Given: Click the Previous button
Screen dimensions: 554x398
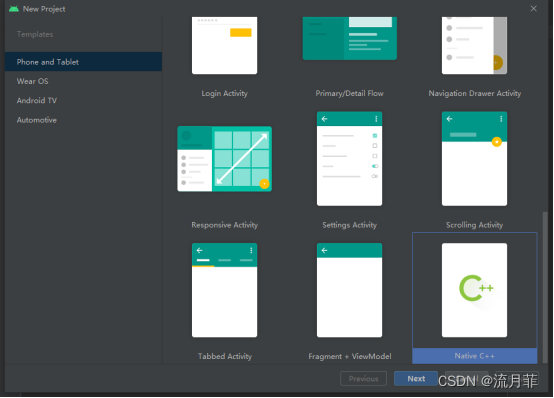Looking at the screenshot, I should coord(363,379).
